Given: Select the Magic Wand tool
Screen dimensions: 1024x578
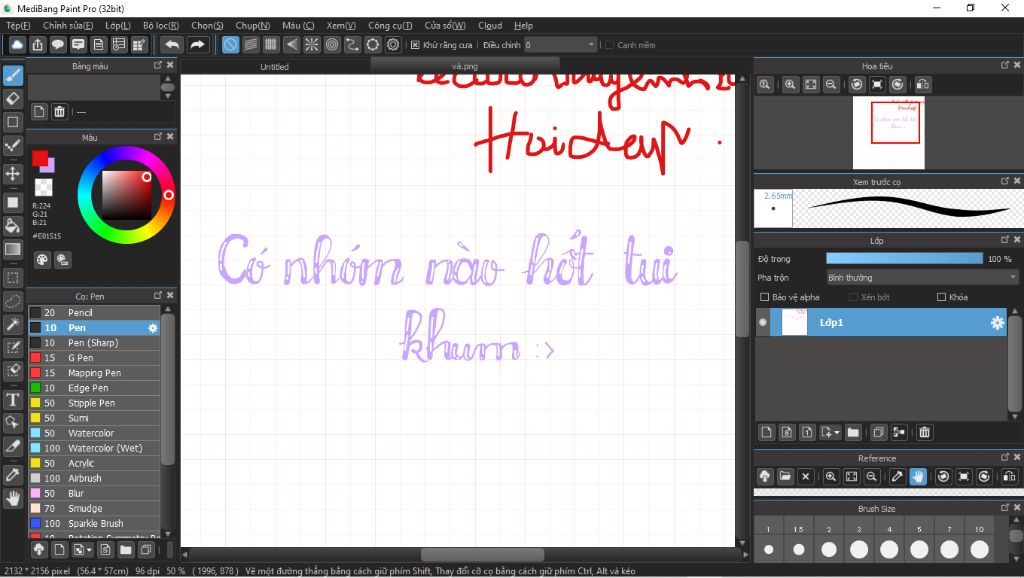Looking at the screenshot, I should [12, 324].
